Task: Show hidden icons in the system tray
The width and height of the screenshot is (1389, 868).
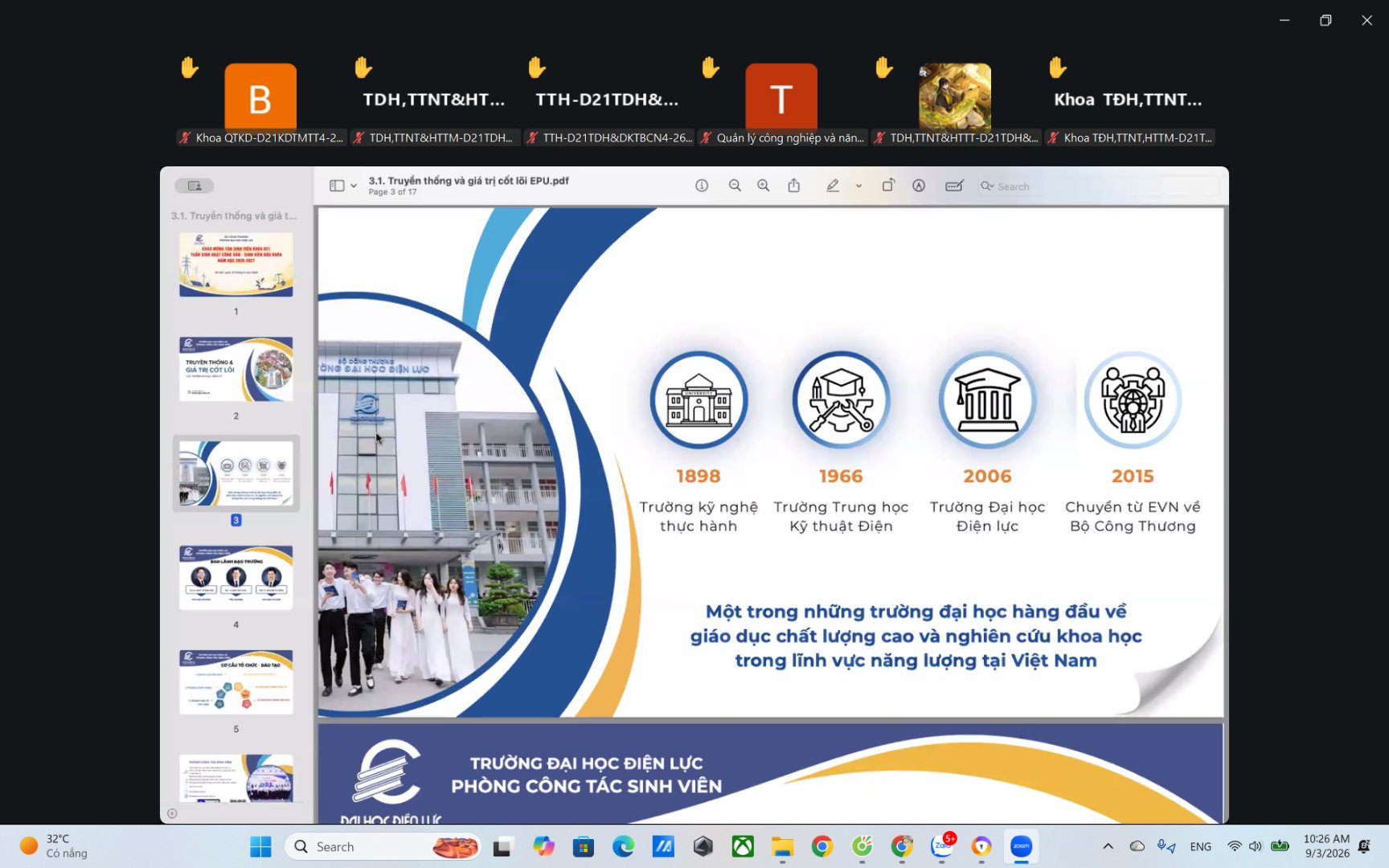Action: [1108, 846]
